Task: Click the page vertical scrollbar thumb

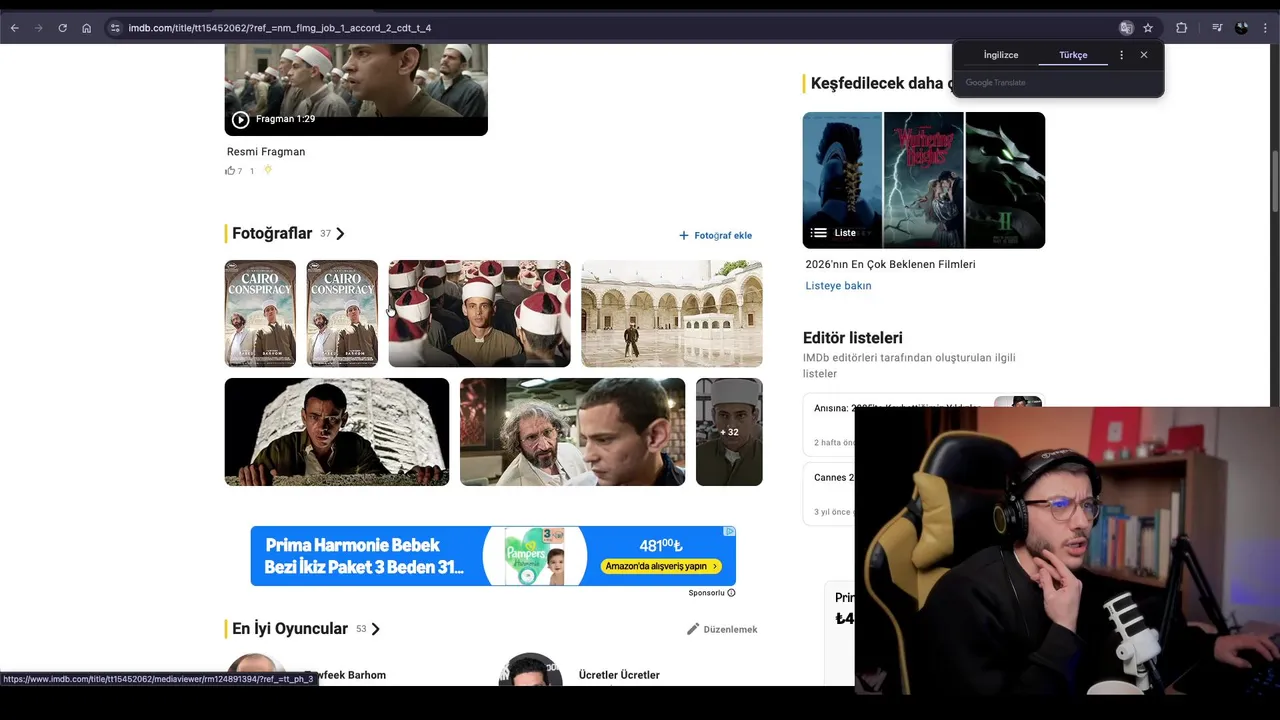Action: (1275, 180)
